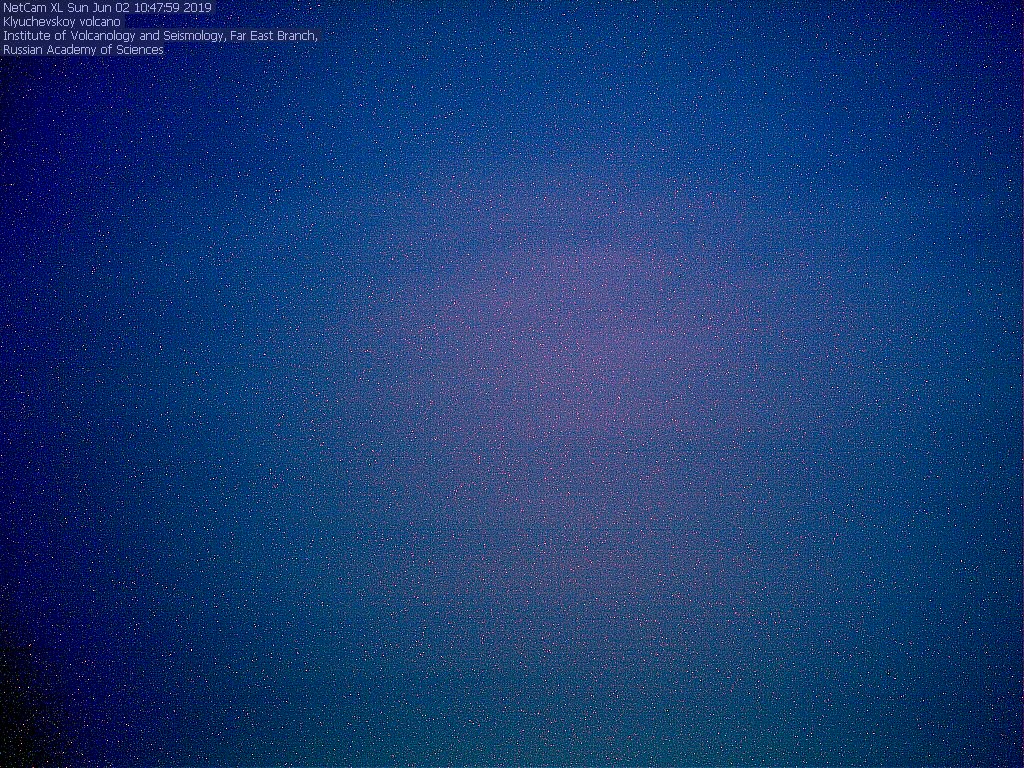Click the 'NetCam XL Sun Jun 02 10:47:59 2019' timestamp
This screenshot has height=768, width=1024.
pos(108,8)
